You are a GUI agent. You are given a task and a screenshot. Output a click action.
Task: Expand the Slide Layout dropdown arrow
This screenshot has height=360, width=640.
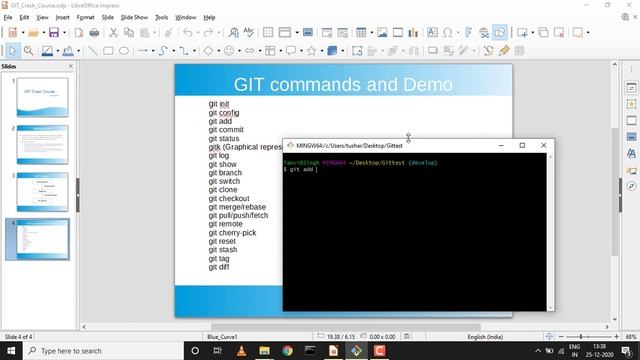click(x=588, y=33)
